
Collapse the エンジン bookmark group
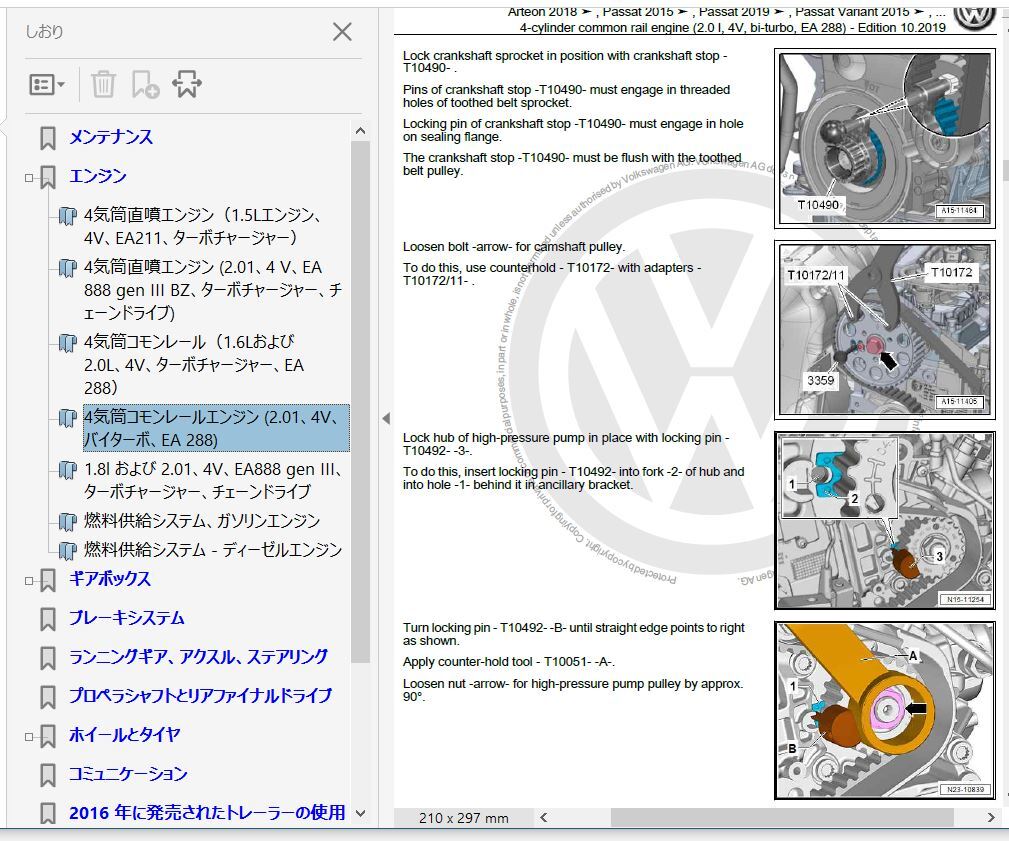tap(29, 178)
